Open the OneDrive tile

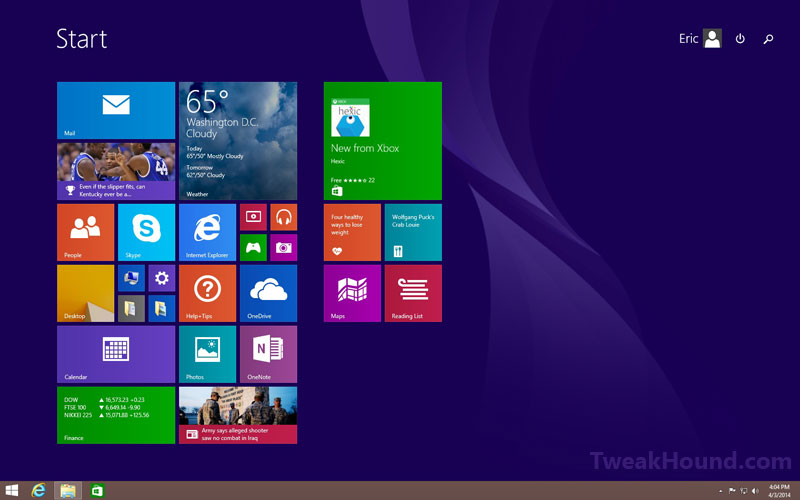click(268, 293)
